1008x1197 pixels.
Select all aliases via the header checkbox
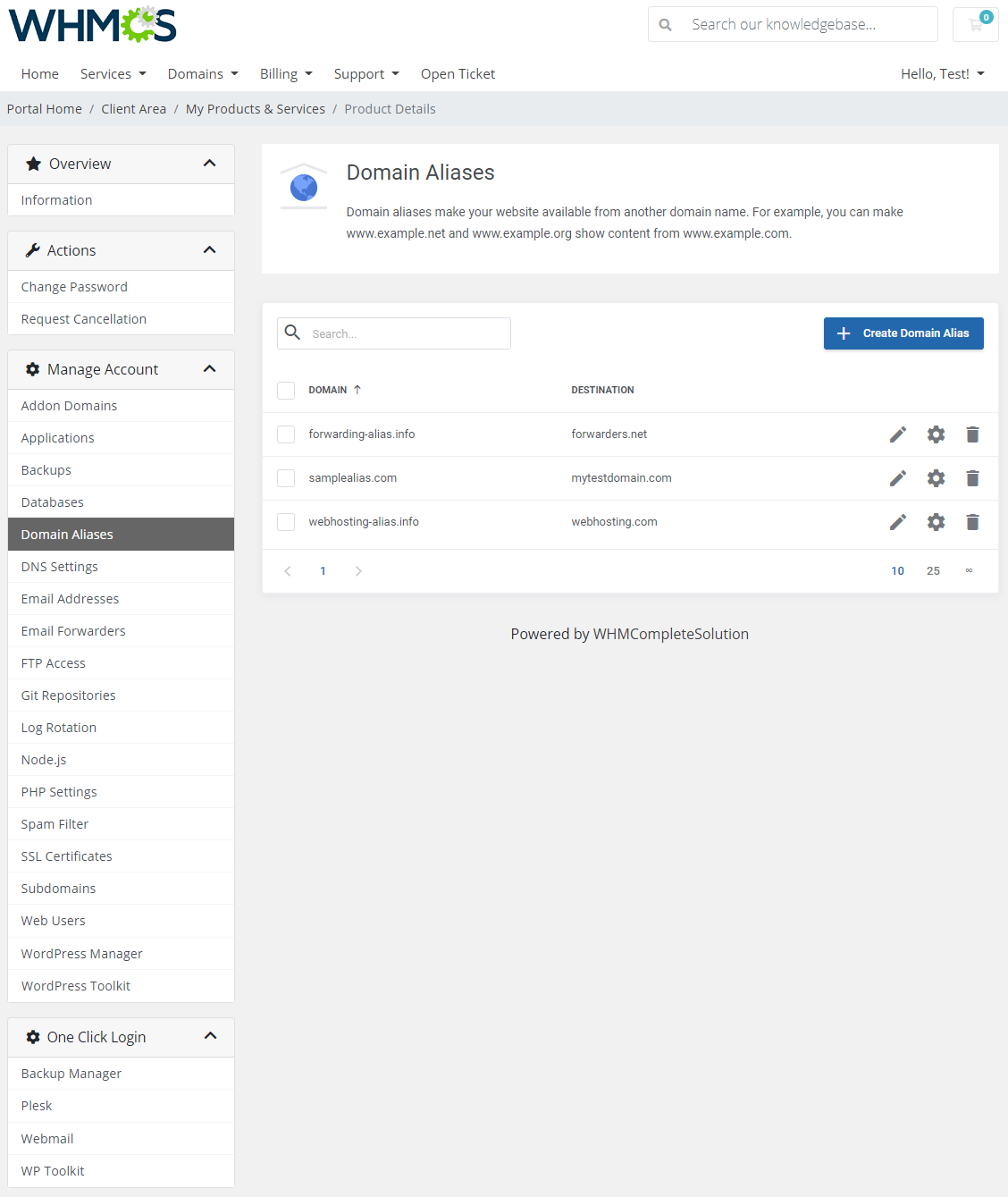[285, 390]
